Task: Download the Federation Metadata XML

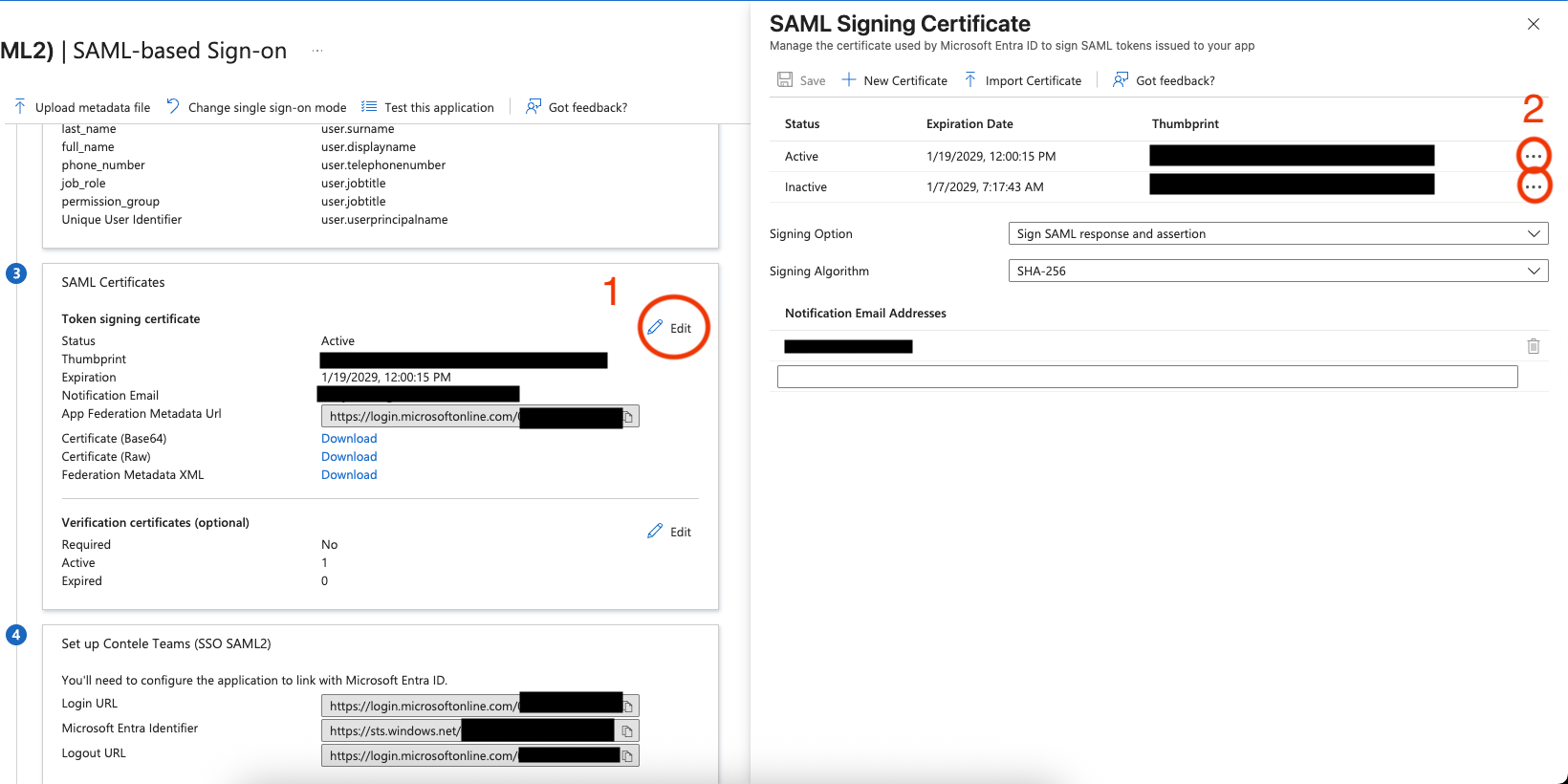Action: 349,475
